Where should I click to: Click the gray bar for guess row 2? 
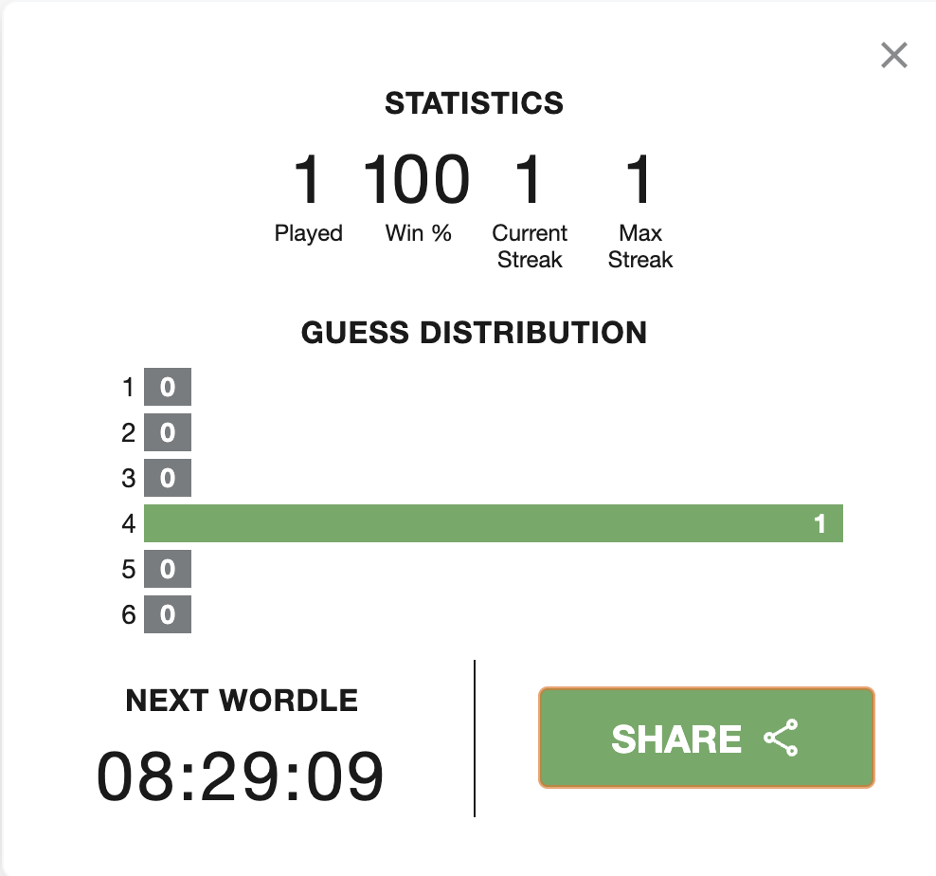click(167, 432)
